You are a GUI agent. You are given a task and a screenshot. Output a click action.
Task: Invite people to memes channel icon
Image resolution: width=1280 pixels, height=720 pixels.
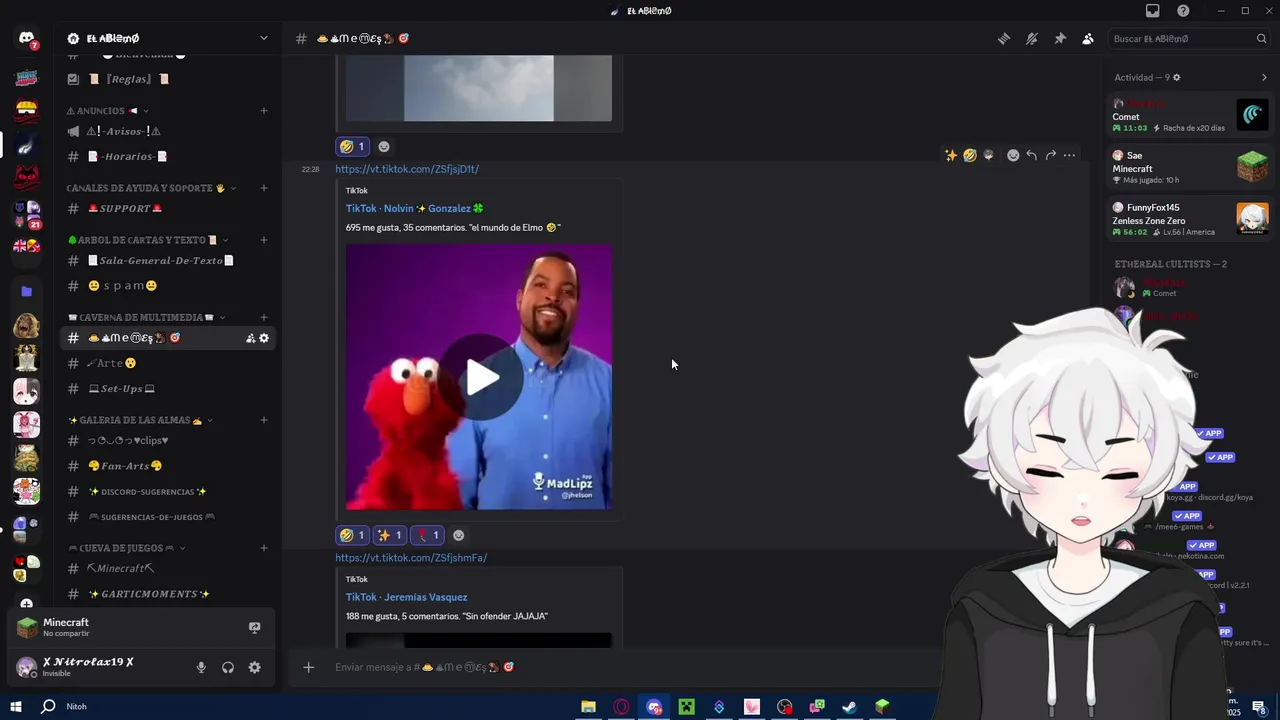[x=250, y=338]
